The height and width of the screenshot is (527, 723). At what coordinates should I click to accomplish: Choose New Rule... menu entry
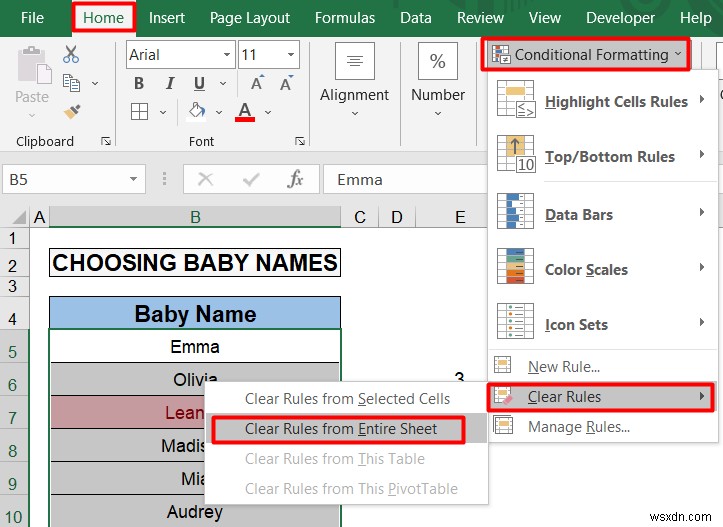click(603, 366)
